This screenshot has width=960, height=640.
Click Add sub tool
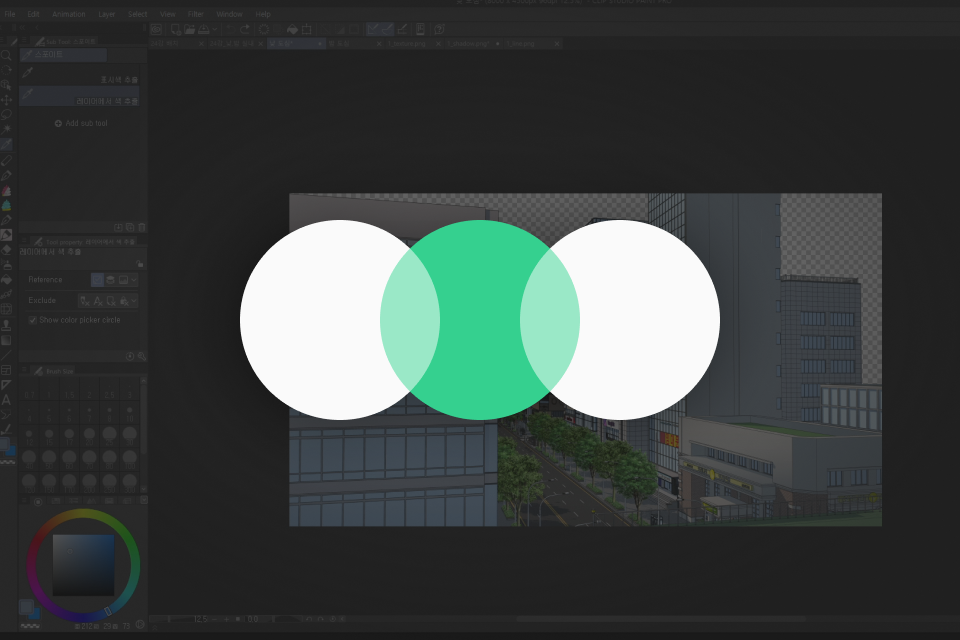(x=81, y=123)
